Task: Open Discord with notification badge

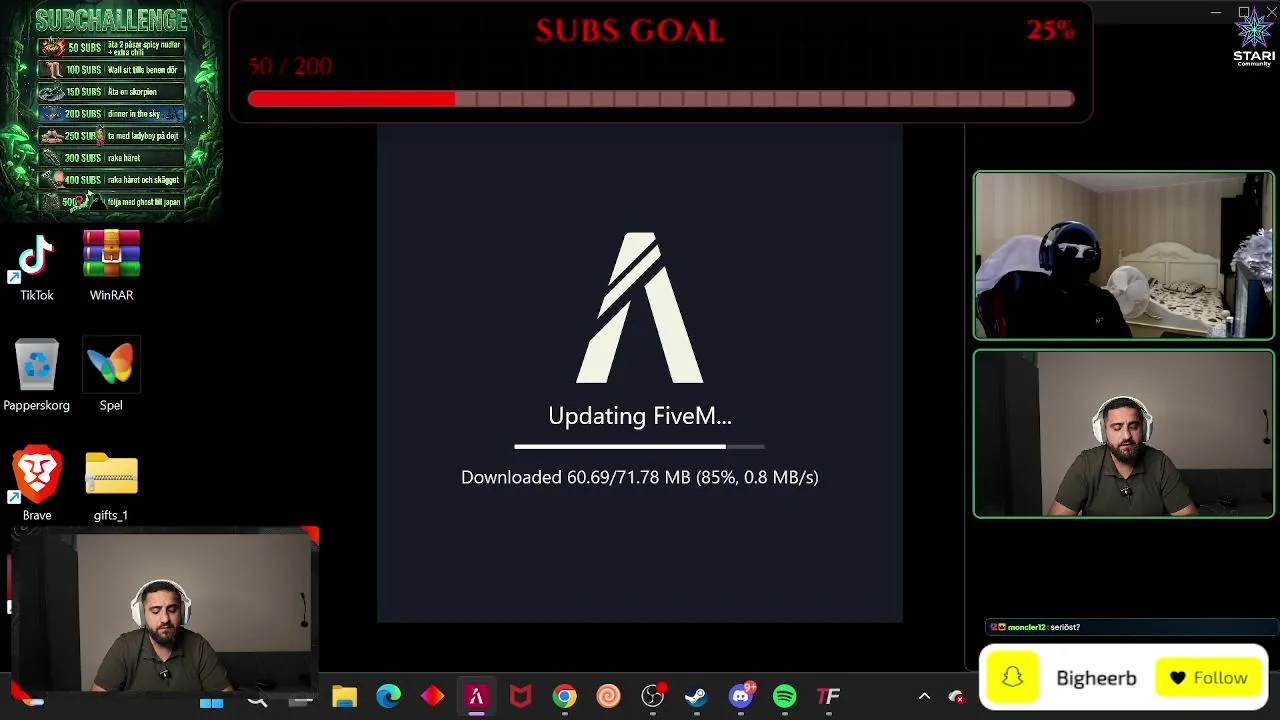Action: pos(741,695)
